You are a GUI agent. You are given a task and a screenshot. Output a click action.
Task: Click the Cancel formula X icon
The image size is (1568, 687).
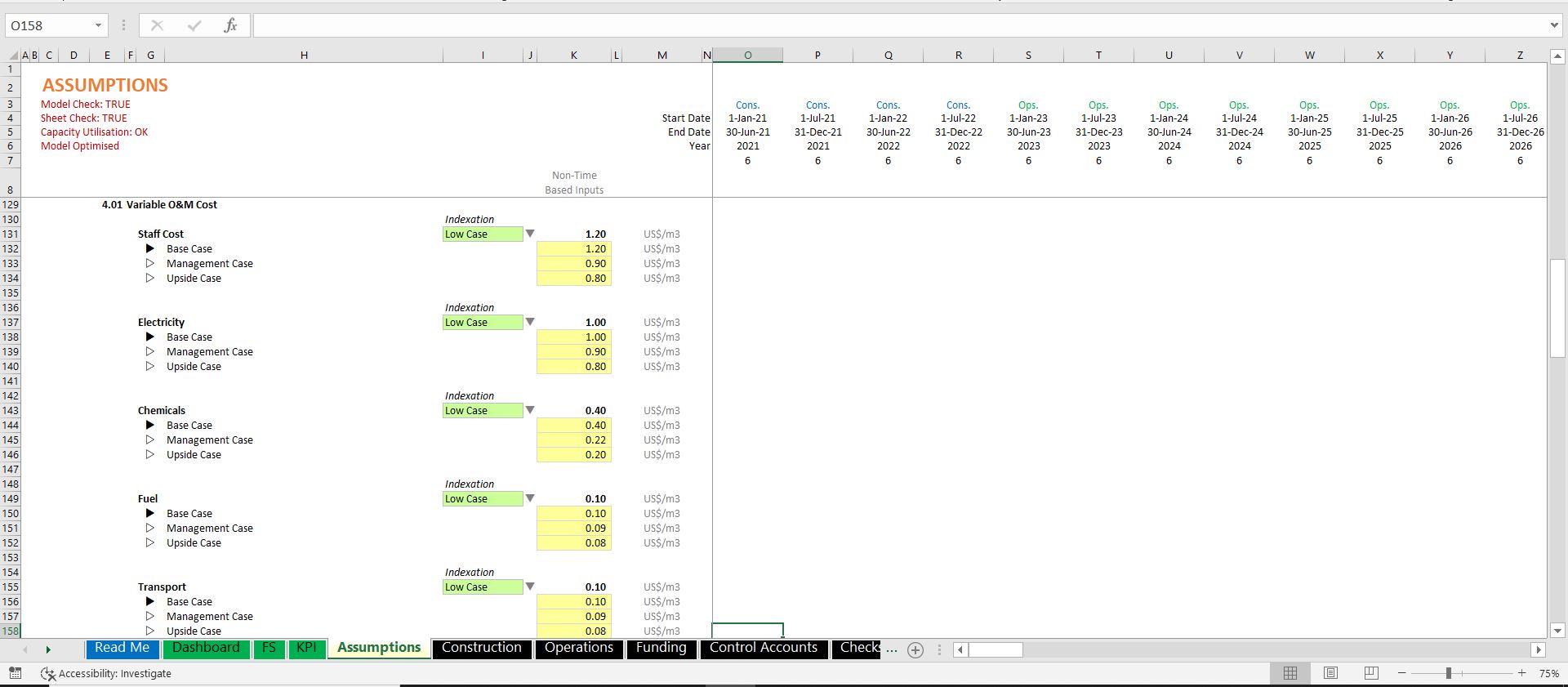coord(157,25)
